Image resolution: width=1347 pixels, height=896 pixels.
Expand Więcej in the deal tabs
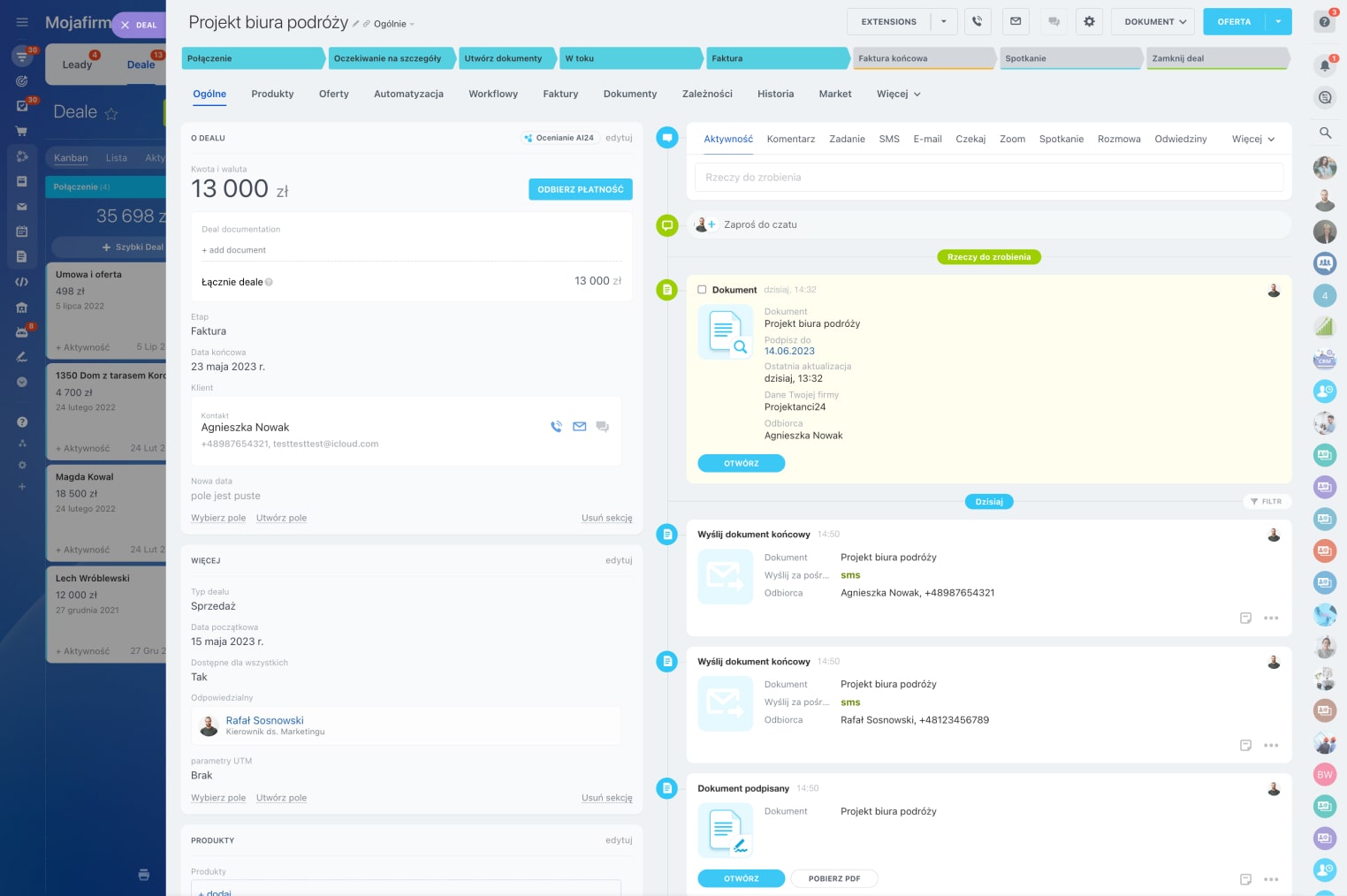[898, 94]
